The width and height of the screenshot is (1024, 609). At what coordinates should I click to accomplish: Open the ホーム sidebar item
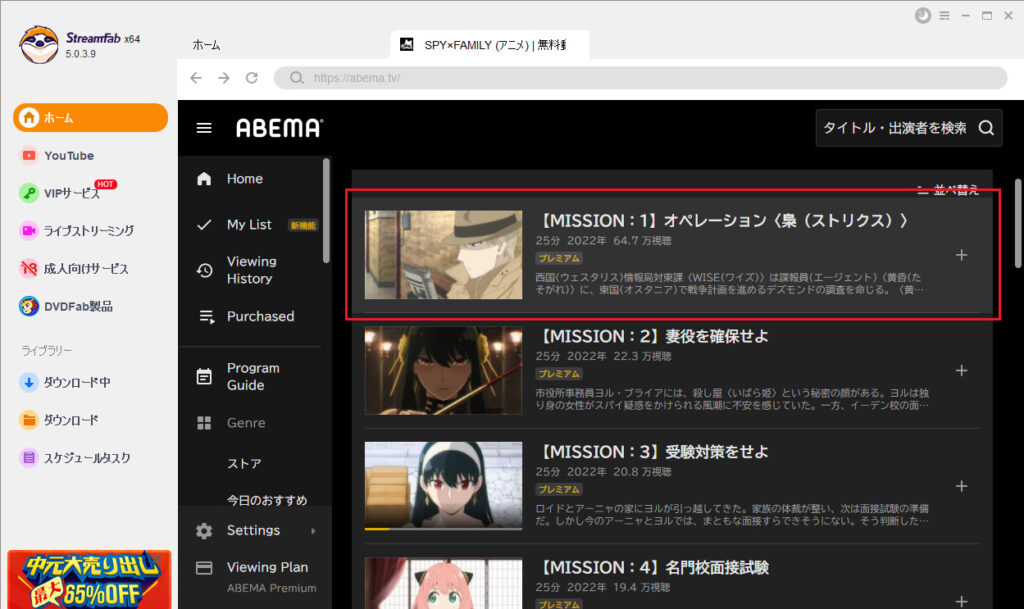(90, 117)
